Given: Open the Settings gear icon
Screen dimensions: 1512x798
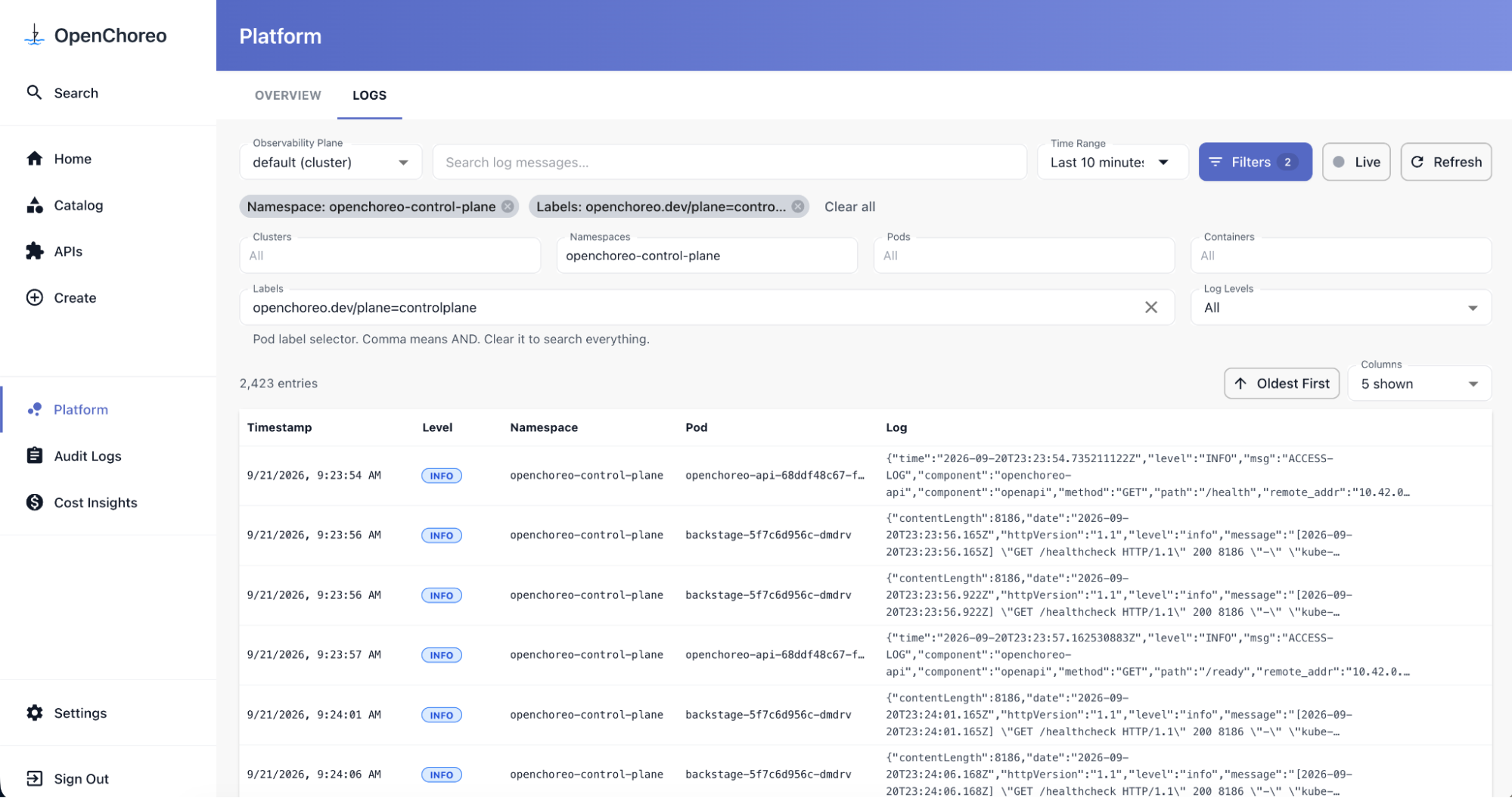Looking at the screenshot, I should coord(35,713).
